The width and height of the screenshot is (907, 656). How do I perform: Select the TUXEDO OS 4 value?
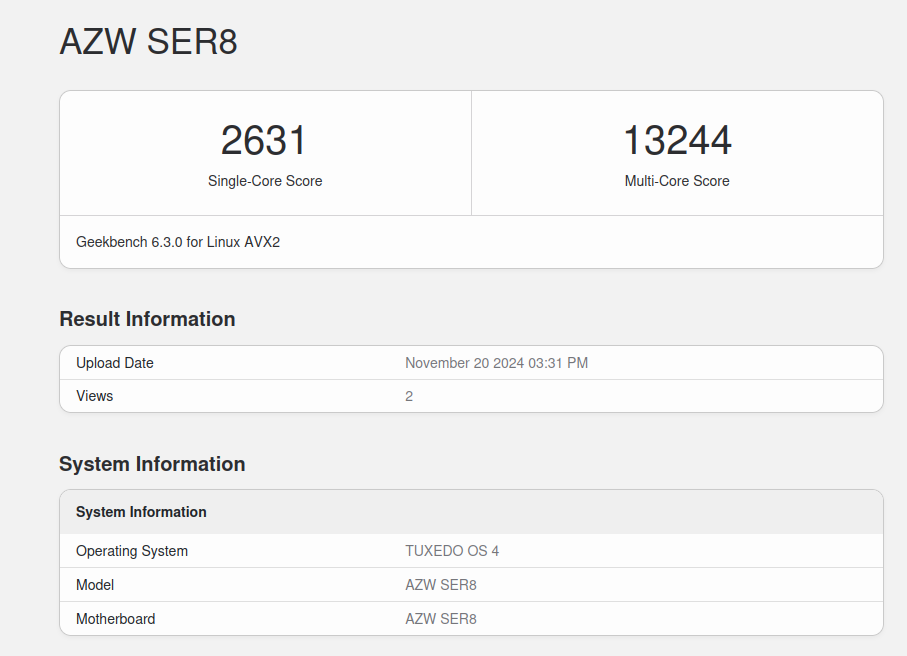point(452,551)
